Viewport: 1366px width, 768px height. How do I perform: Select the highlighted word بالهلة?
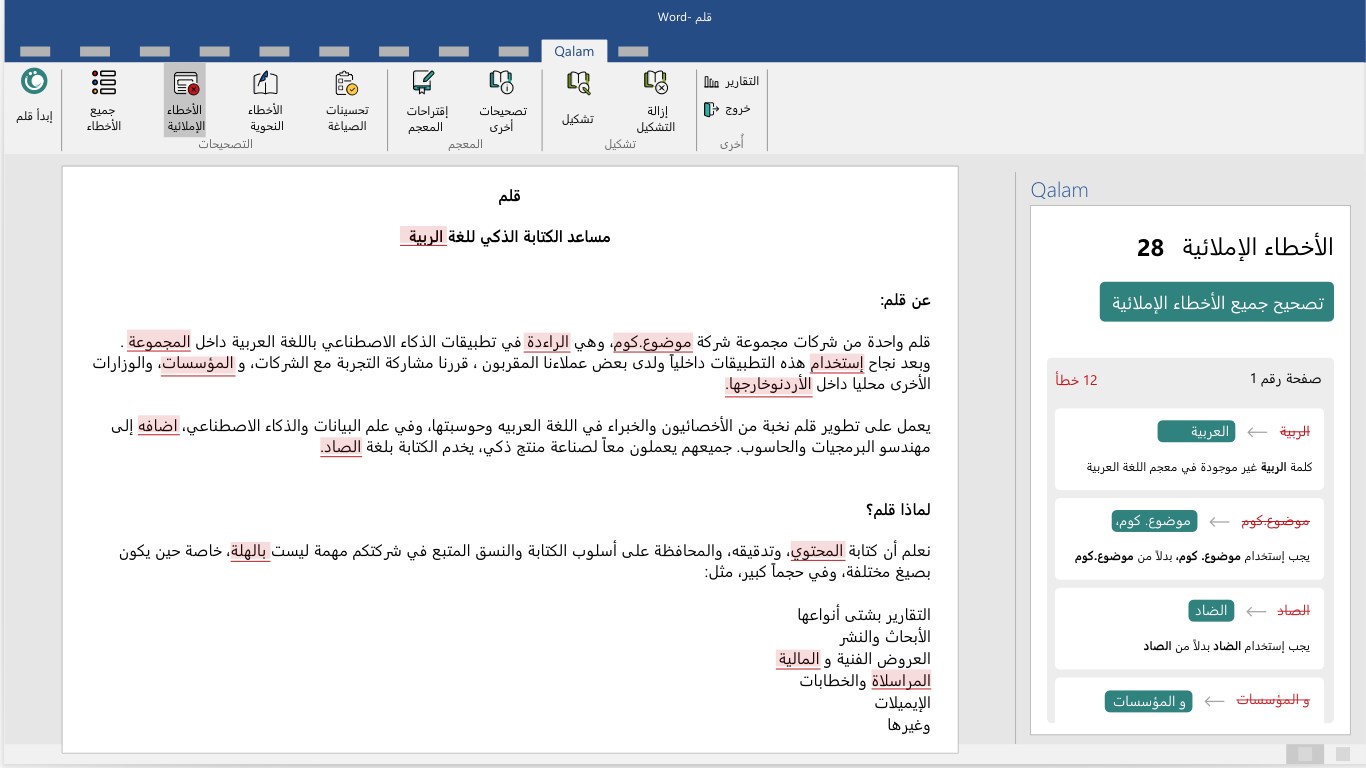pyautogui.click(x=250, y=551)
